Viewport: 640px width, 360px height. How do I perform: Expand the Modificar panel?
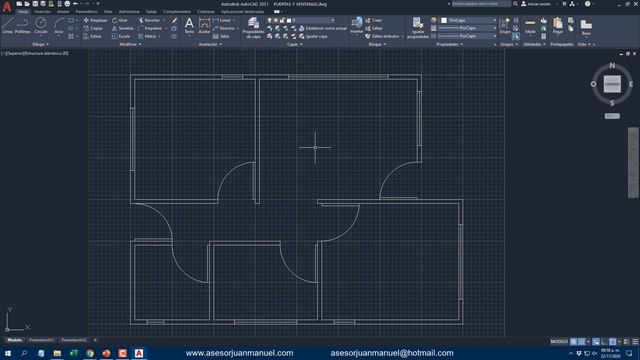(x=130, y=44)
